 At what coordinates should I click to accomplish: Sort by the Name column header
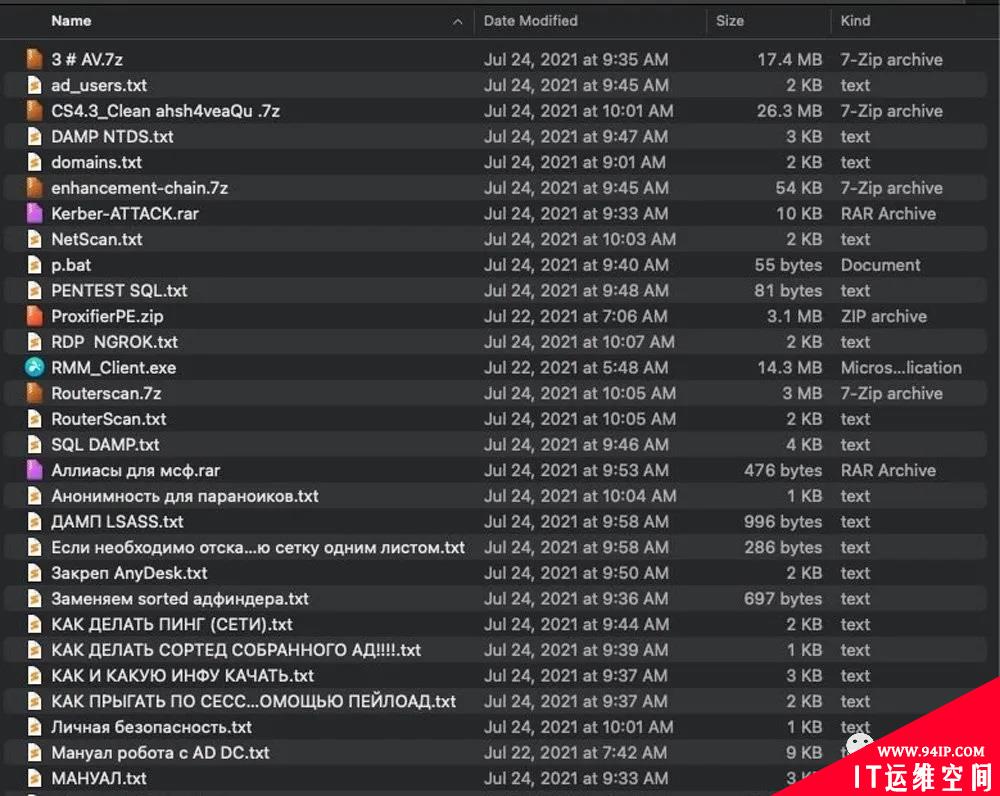pos(71,20)
